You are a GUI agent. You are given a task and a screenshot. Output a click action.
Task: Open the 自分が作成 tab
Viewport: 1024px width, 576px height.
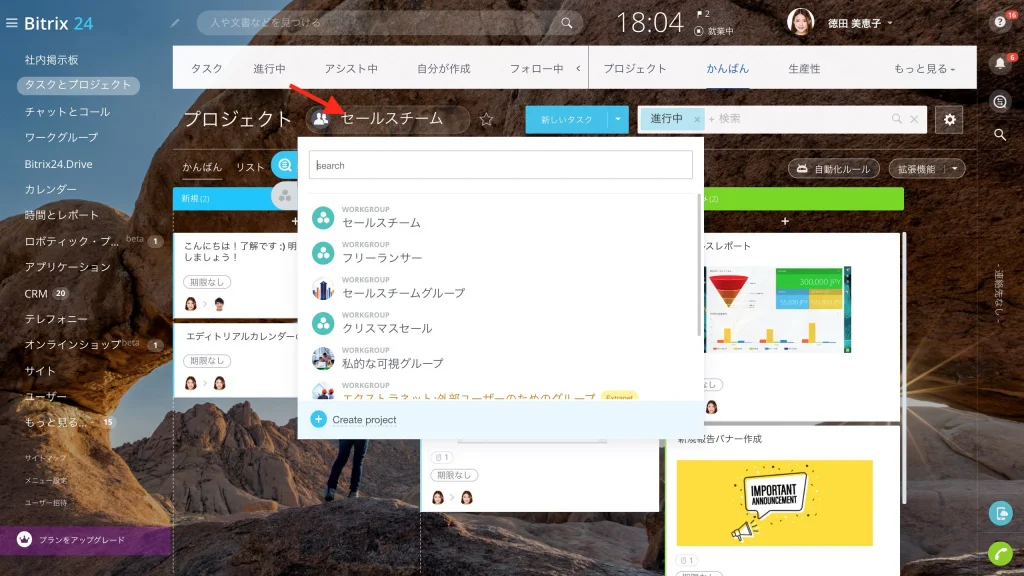[x=443, y=69]
